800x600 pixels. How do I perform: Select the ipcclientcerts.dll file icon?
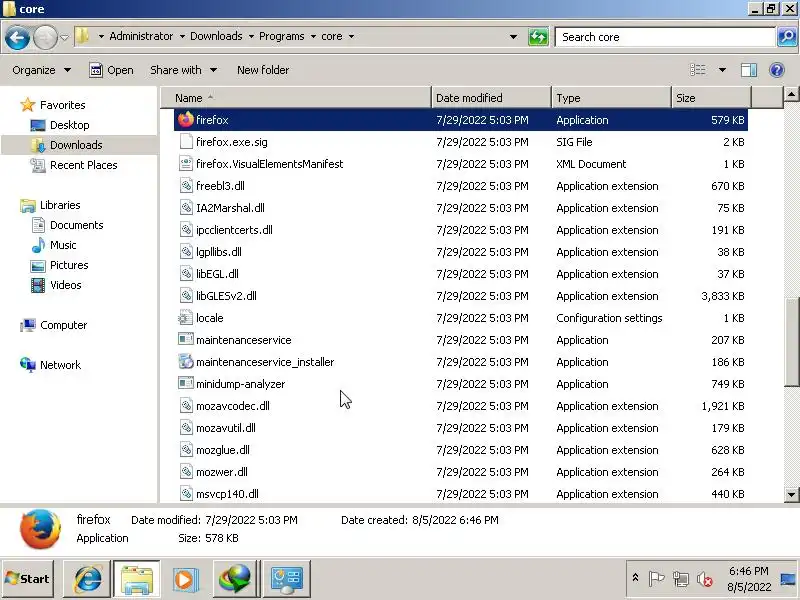(186, 230)
